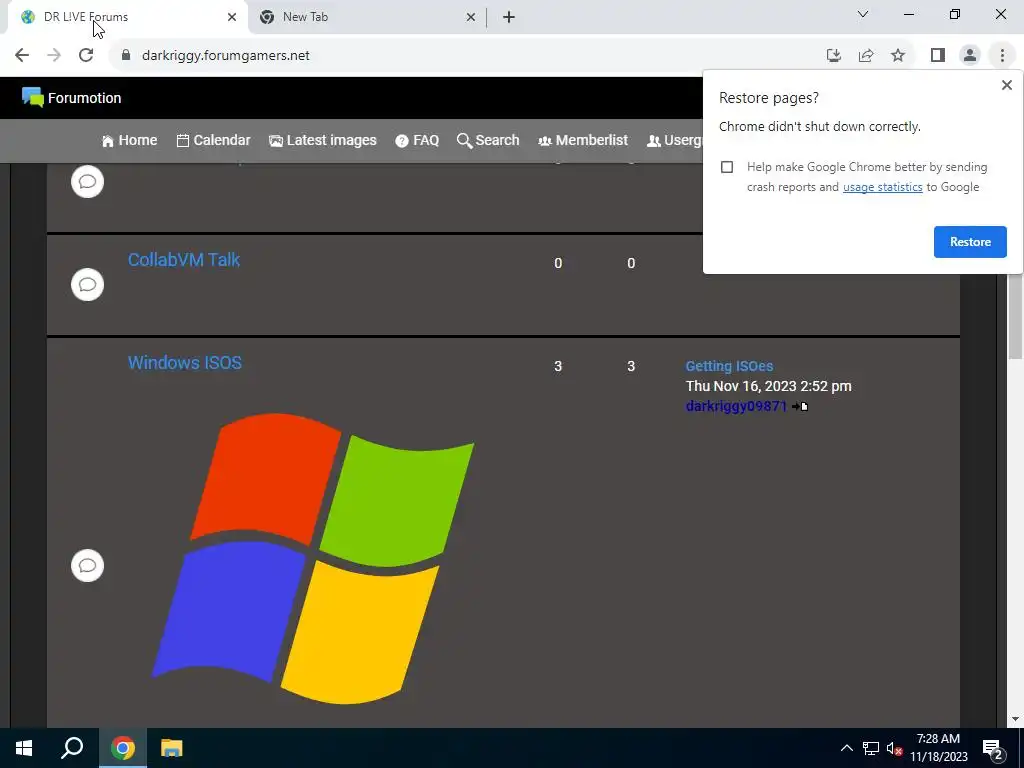Restore the previous Chrome pages
Image resolution: width=1024 pixels, height=768 pixels.
(x=970, y=242)
